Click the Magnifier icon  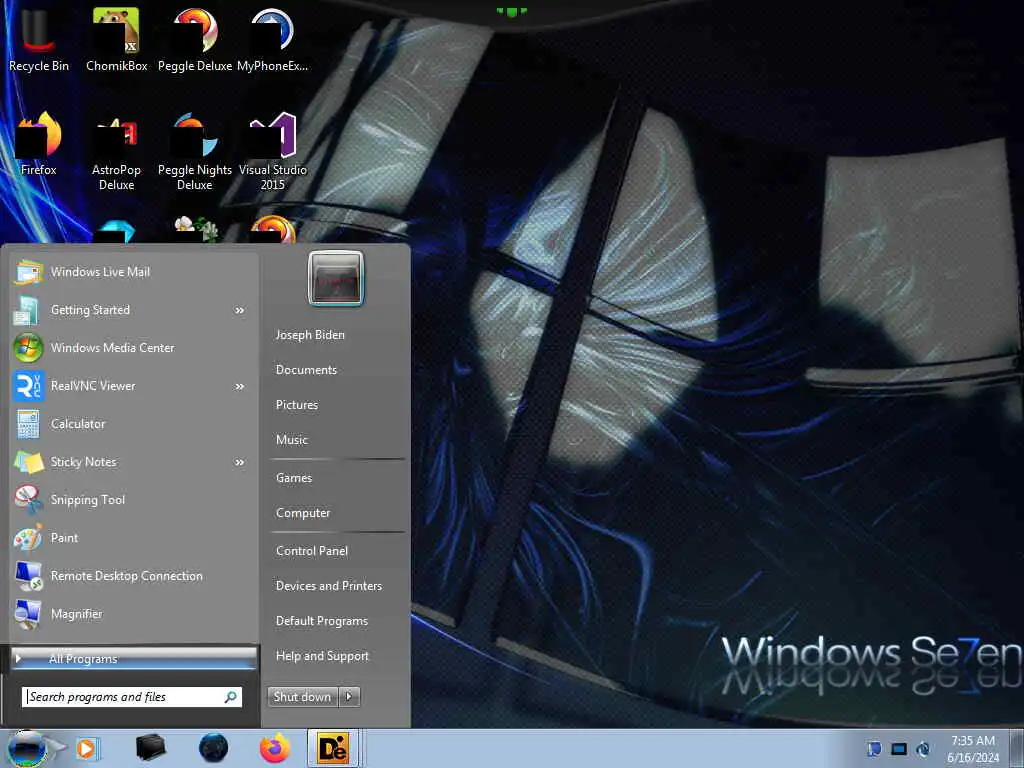(x=28, y=614)
